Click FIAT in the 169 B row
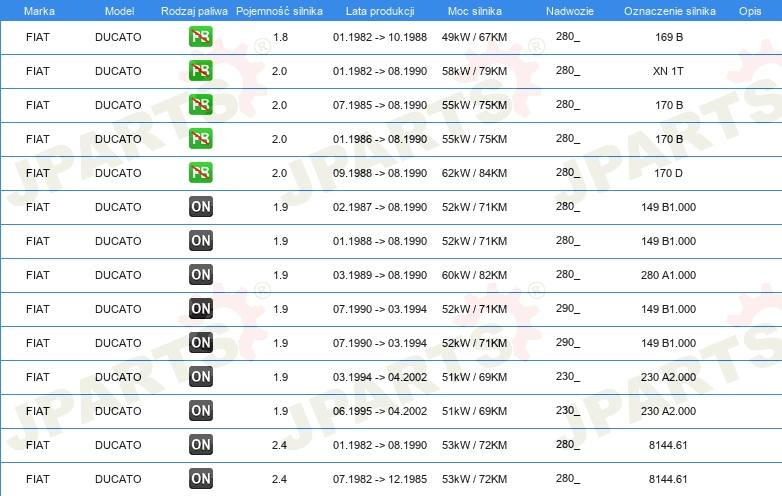 (x=38, y=37)
